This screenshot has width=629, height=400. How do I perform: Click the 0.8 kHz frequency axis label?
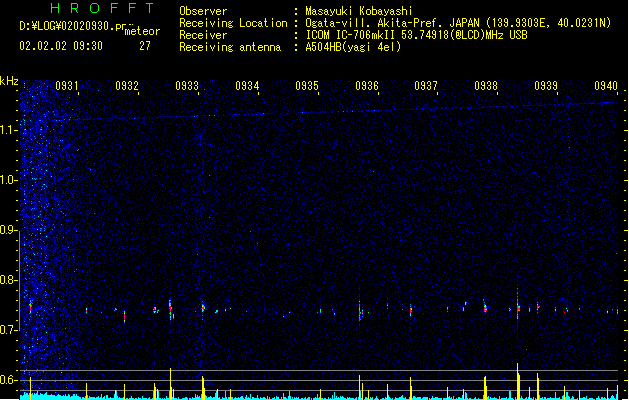click(x=8, y=280)
